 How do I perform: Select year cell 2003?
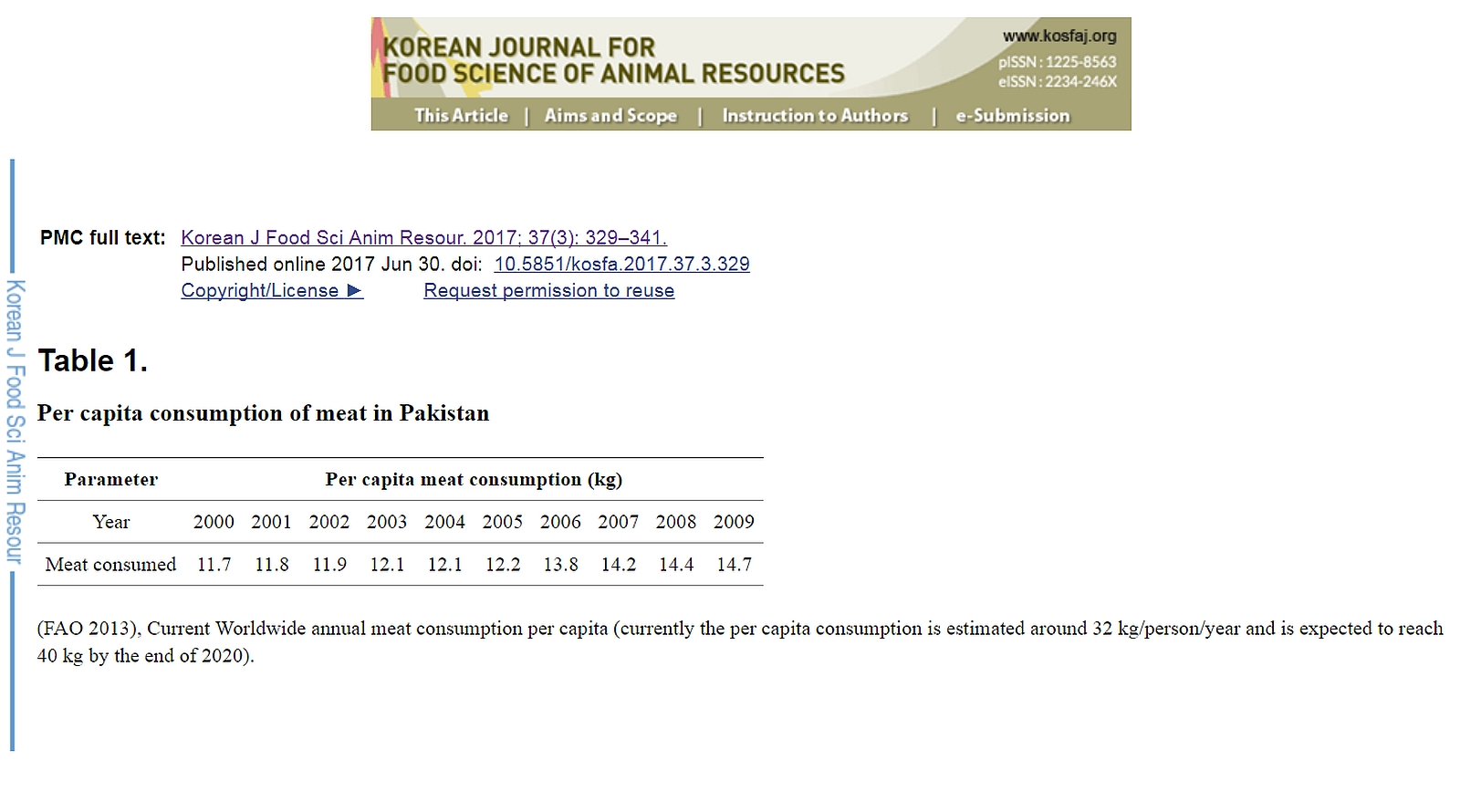387,522
